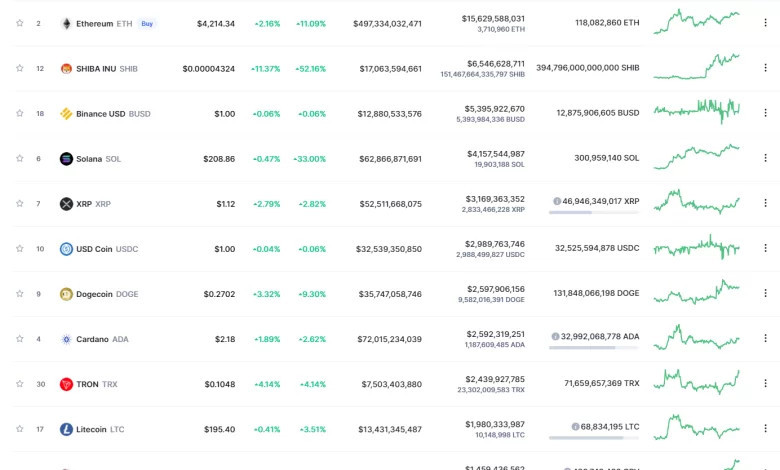Open the SHIBA INU 7-day price chart

tap(697, 66)
